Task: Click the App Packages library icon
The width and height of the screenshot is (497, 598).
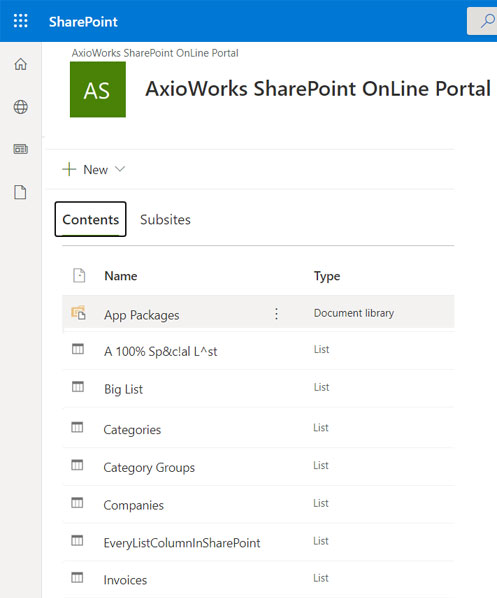Action: [79, 313]
